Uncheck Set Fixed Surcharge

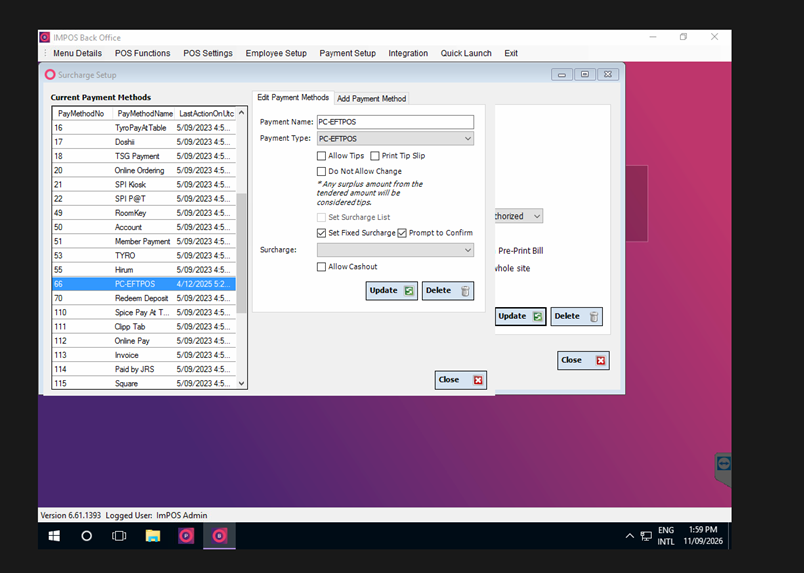[x=321, y=233]
